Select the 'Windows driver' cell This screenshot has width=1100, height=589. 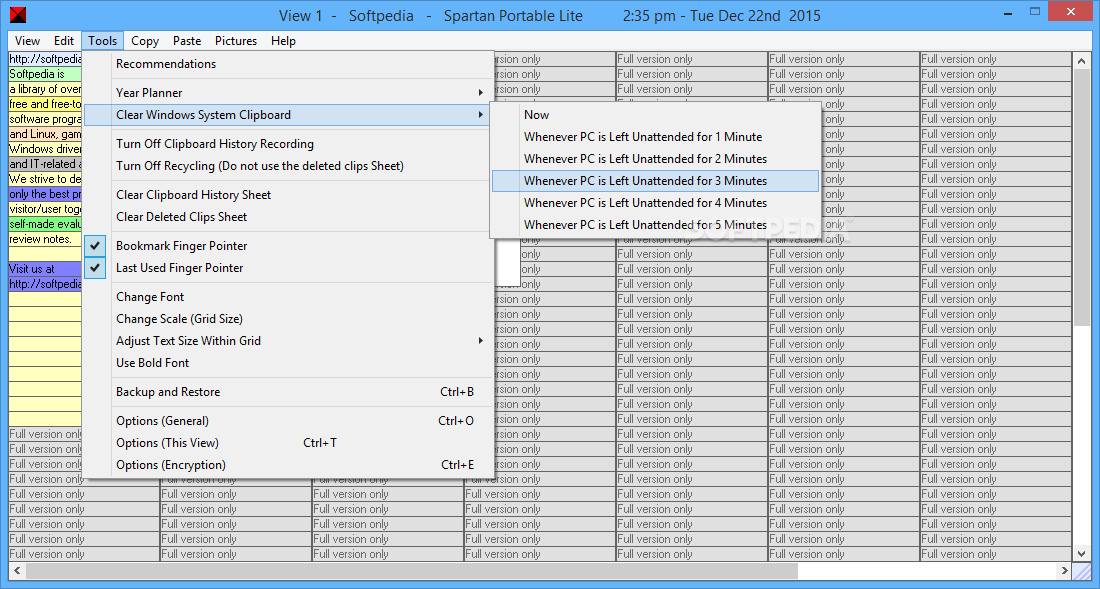pos(45,149)
